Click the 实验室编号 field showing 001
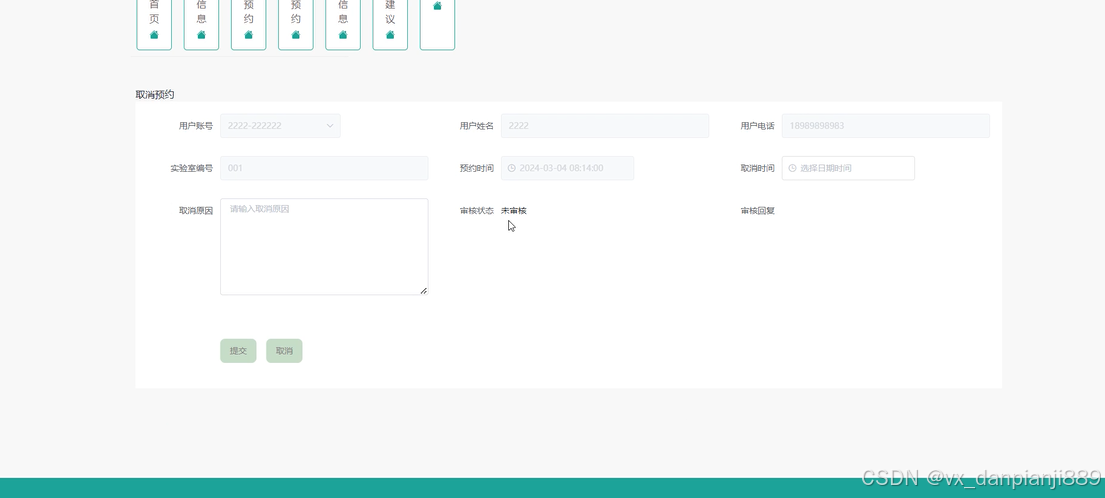This screenshot has width=1105, height=498. (324, 168)
